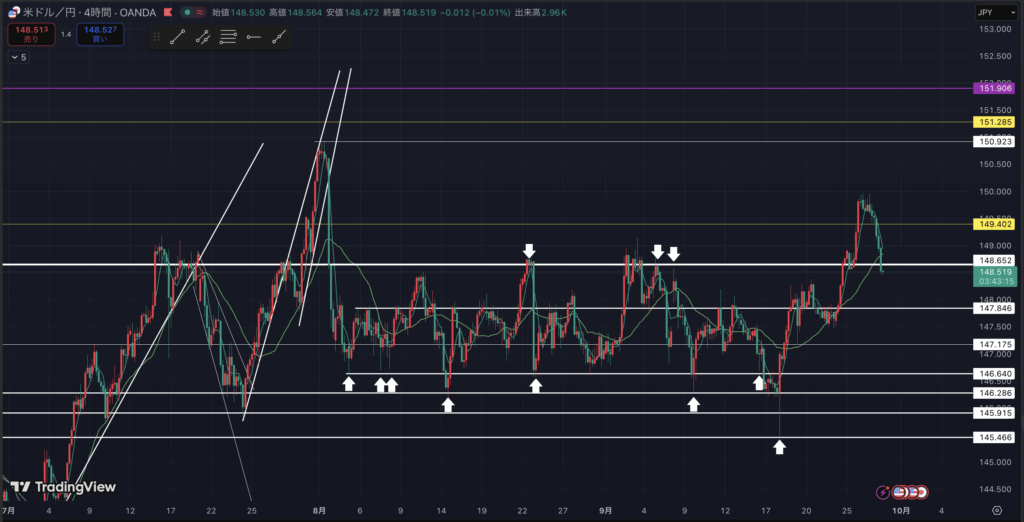The height and width of the screenshot is (522, 1024).
Task: Click the red 売り sell button
Action: (x=31, y=34)
